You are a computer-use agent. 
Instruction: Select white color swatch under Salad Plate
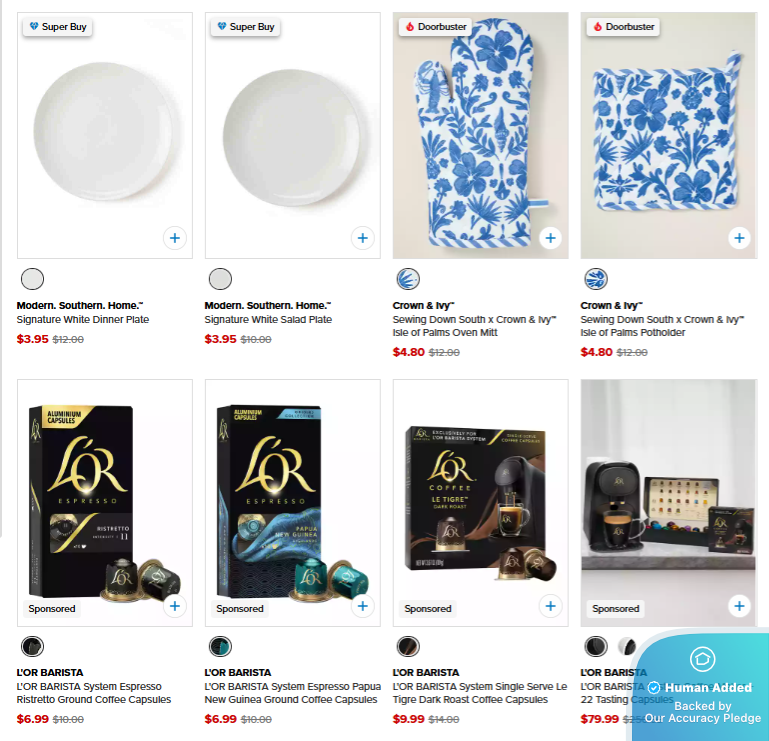pyautogui.click(x=220, y=279)
